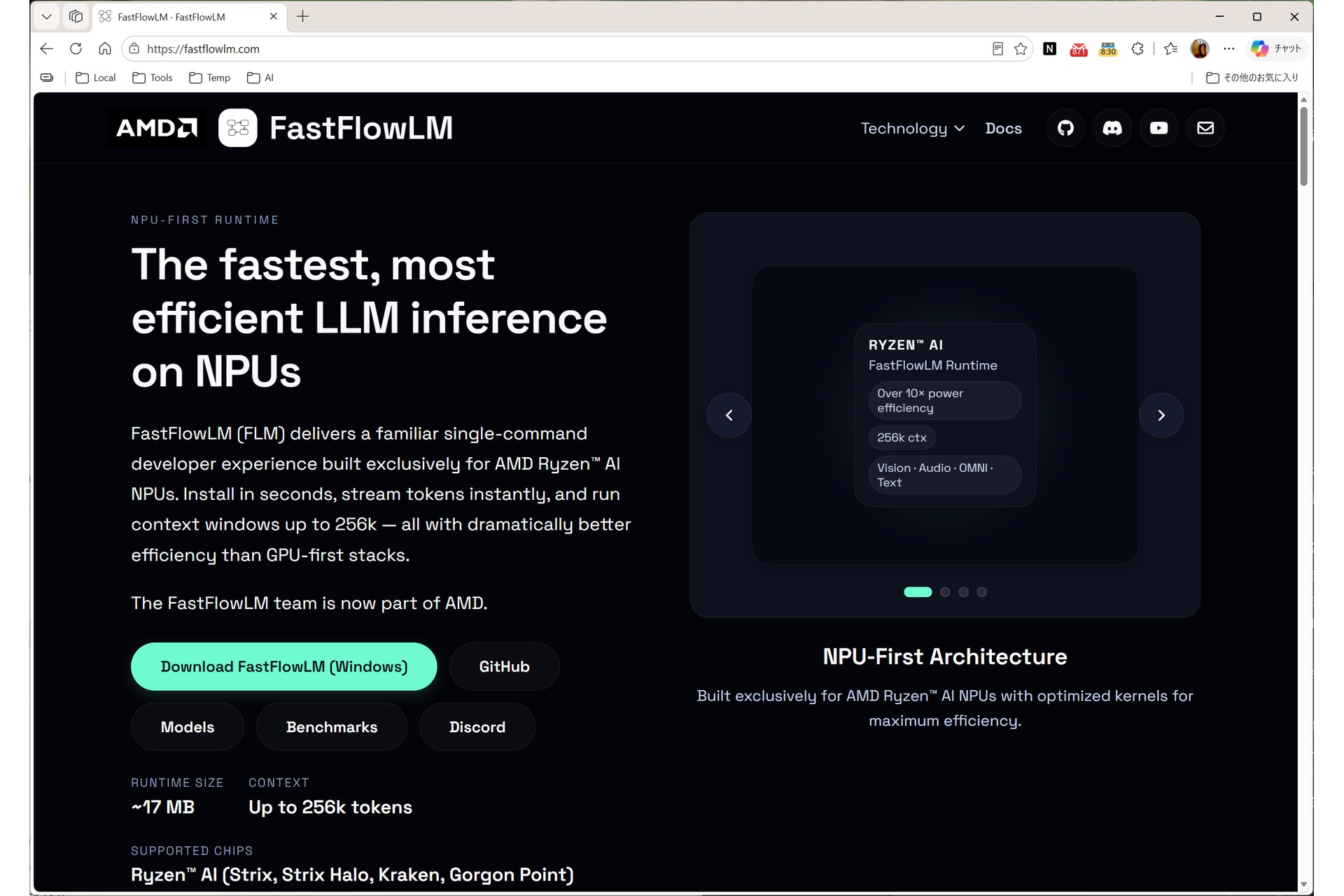1344x896 pixels.
Task: Select the second carousel indicator dot
Action: (945, 592)
